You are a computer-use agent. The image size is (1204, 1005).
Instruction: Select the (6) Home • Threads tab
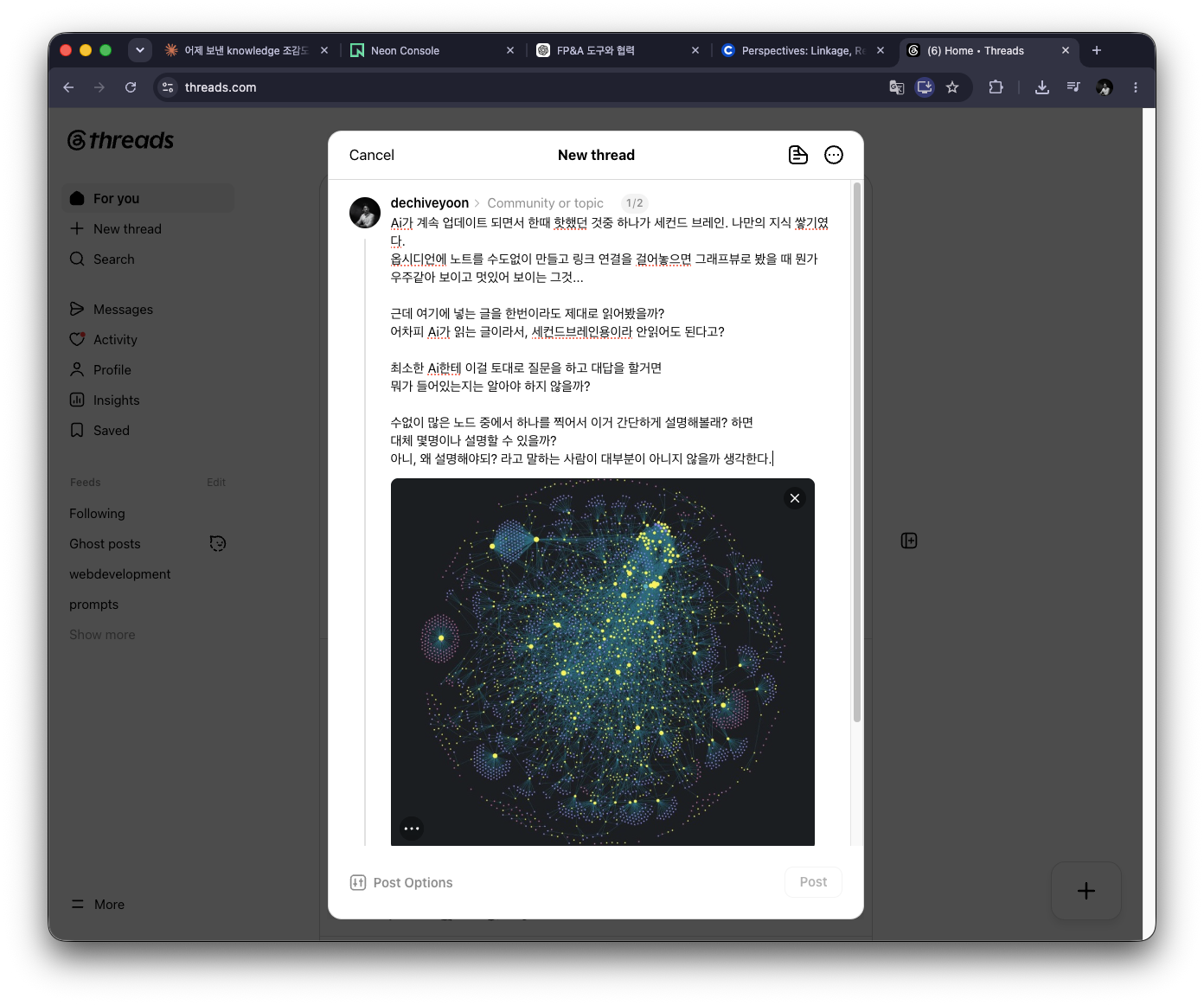coord(989,50)
